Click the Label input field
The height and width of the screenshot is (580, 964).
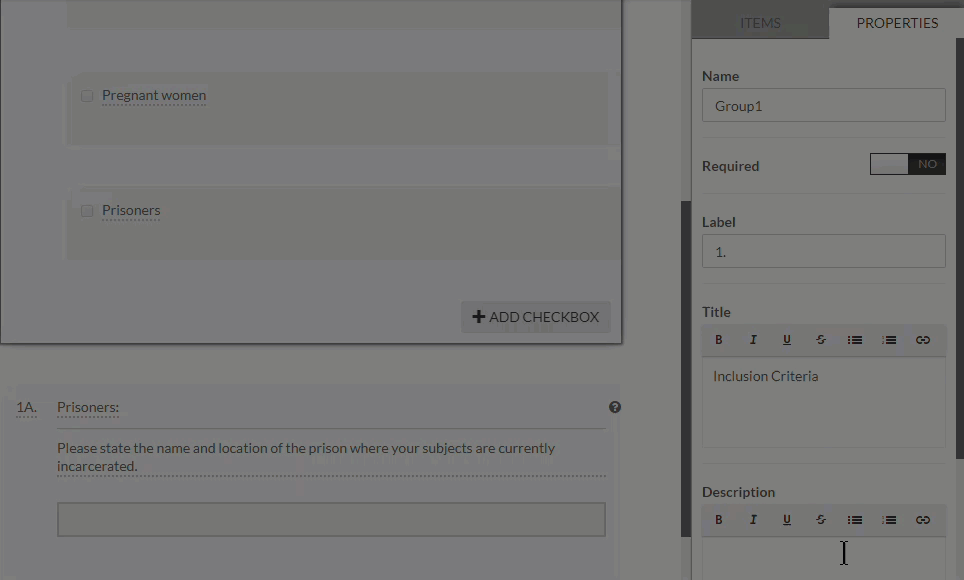[823, 252]
